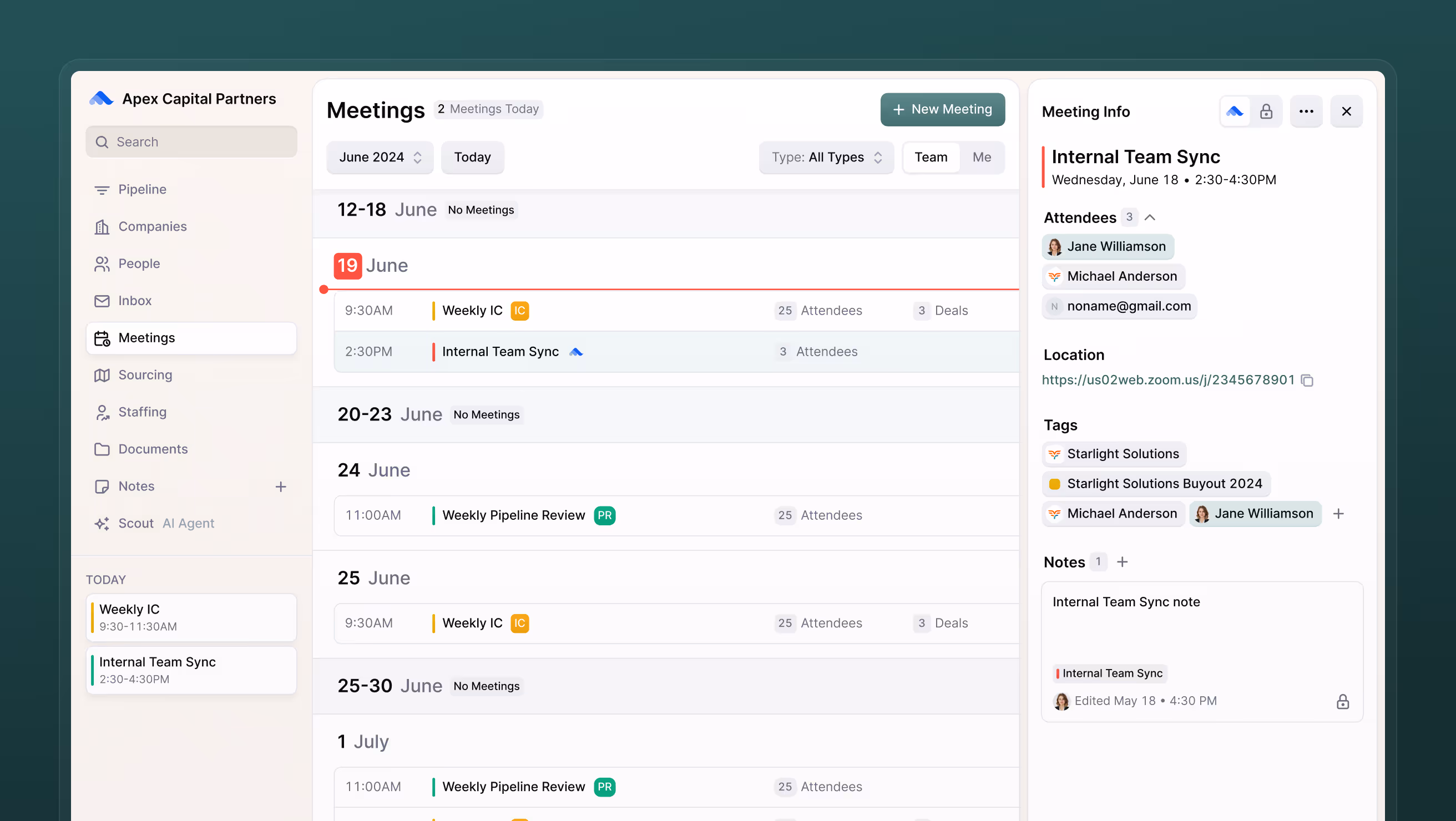Viewport: 1456px width, 821px height.
Task: Click attendee chip noname@gmail.com
Action: click(1119, 307)
